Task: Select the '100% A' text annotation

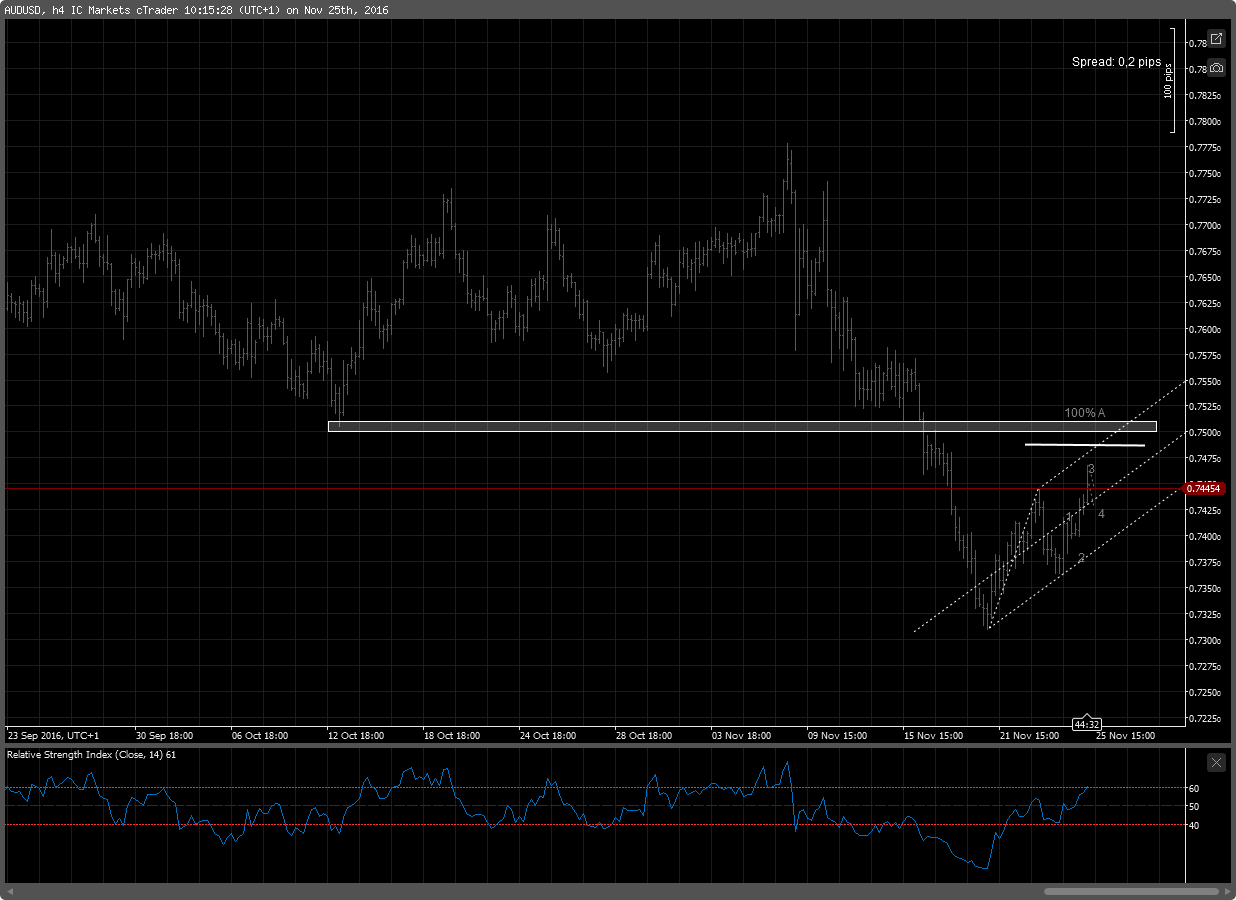Action: pyautogui.click(x=1084, y=413)
